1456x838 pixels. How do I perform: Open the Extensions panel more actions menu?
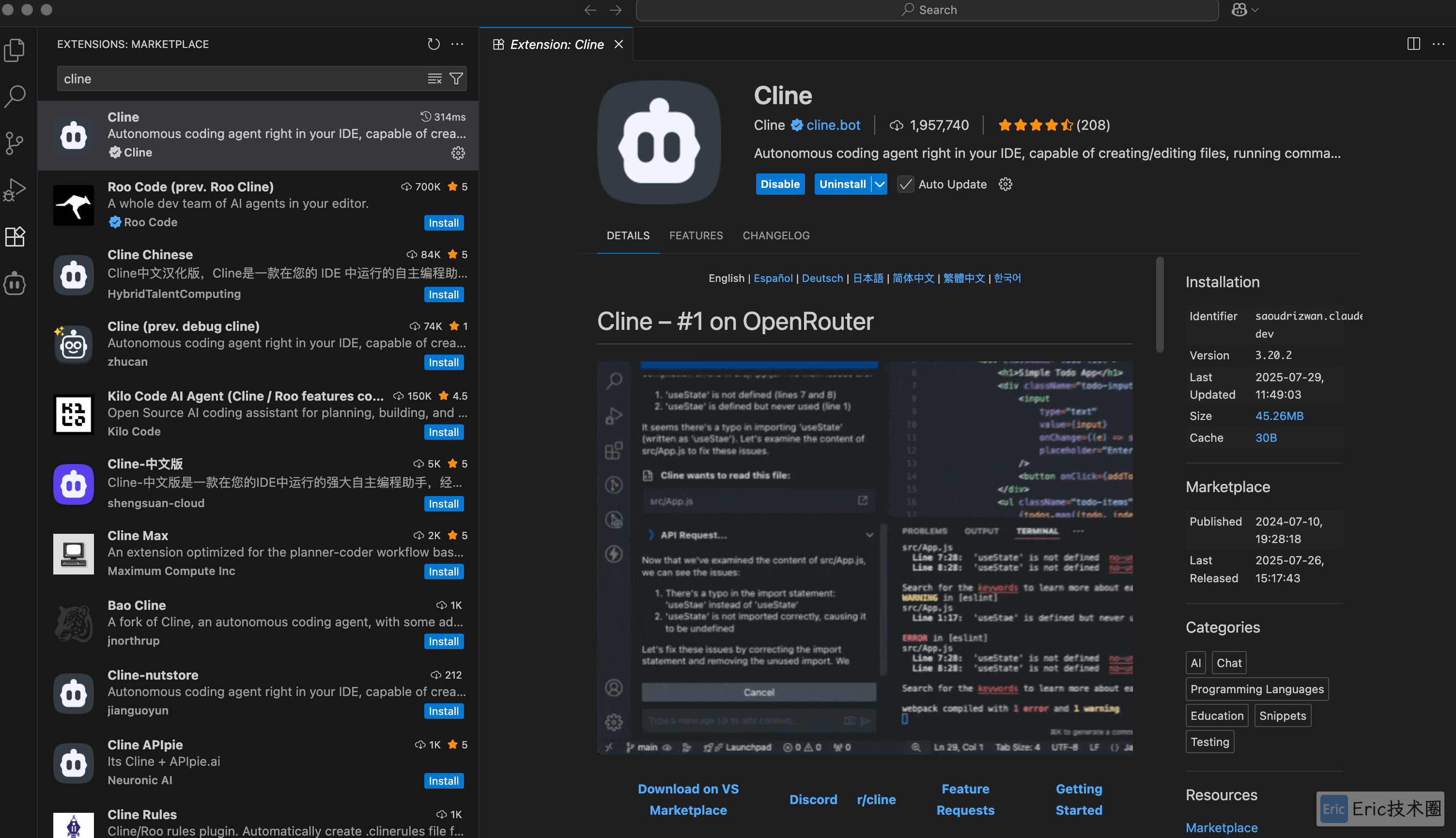[x=458, y=44]
